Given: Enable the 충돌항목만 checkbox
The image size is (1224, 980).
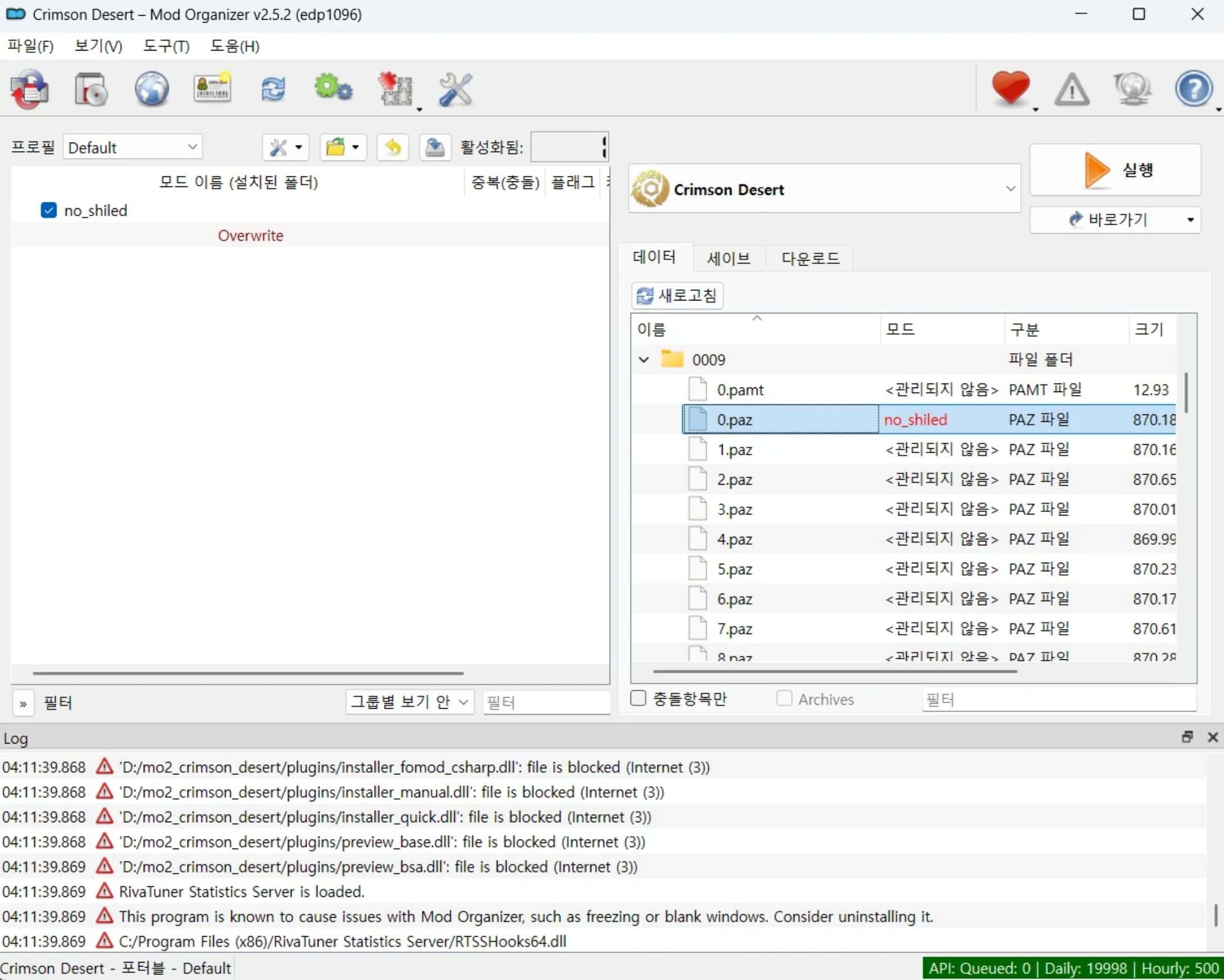Looking at the screenshot, I should coord(638,699).
